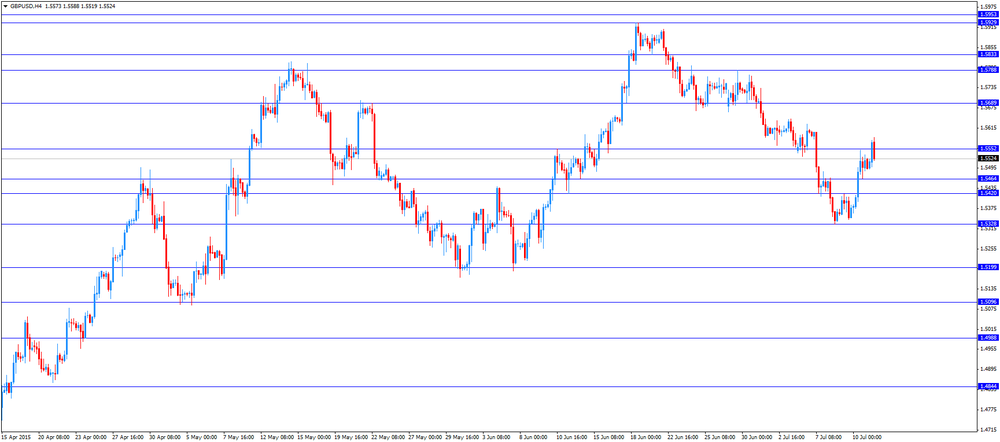Click the 1.4955 price scale tick
The width and height of the screenshot is (1000, 442).
[x=989, y=349]
